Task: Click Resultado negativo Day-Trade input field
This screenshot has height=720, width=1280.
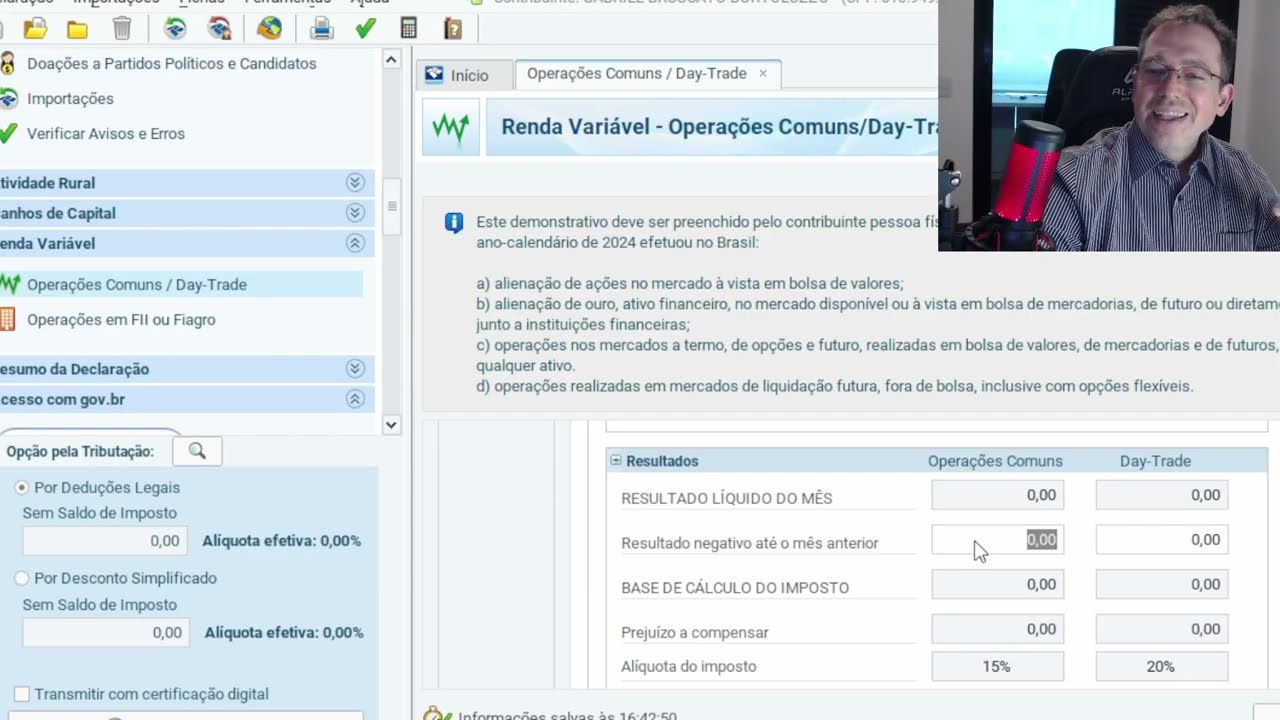Action: point(1162,540)
